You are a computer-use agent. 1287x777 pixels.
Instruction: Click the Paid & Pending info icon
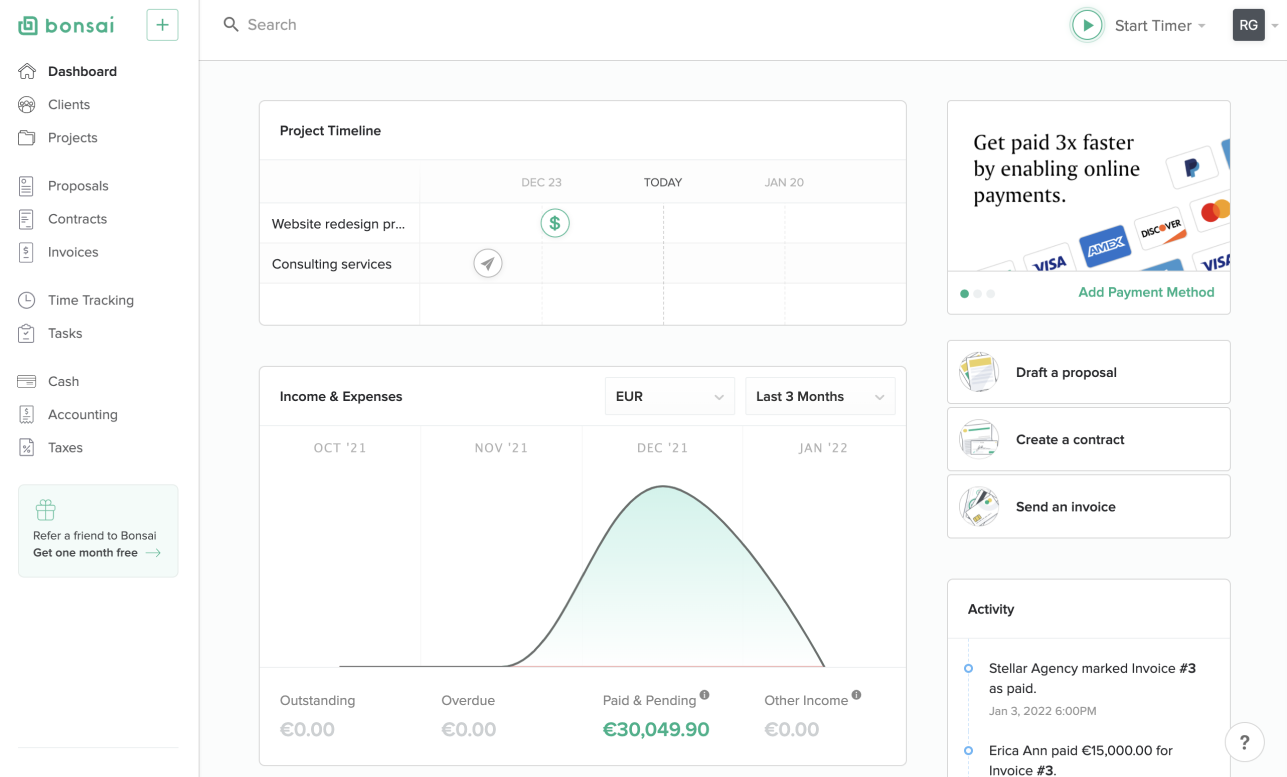[x=704, y=695]
